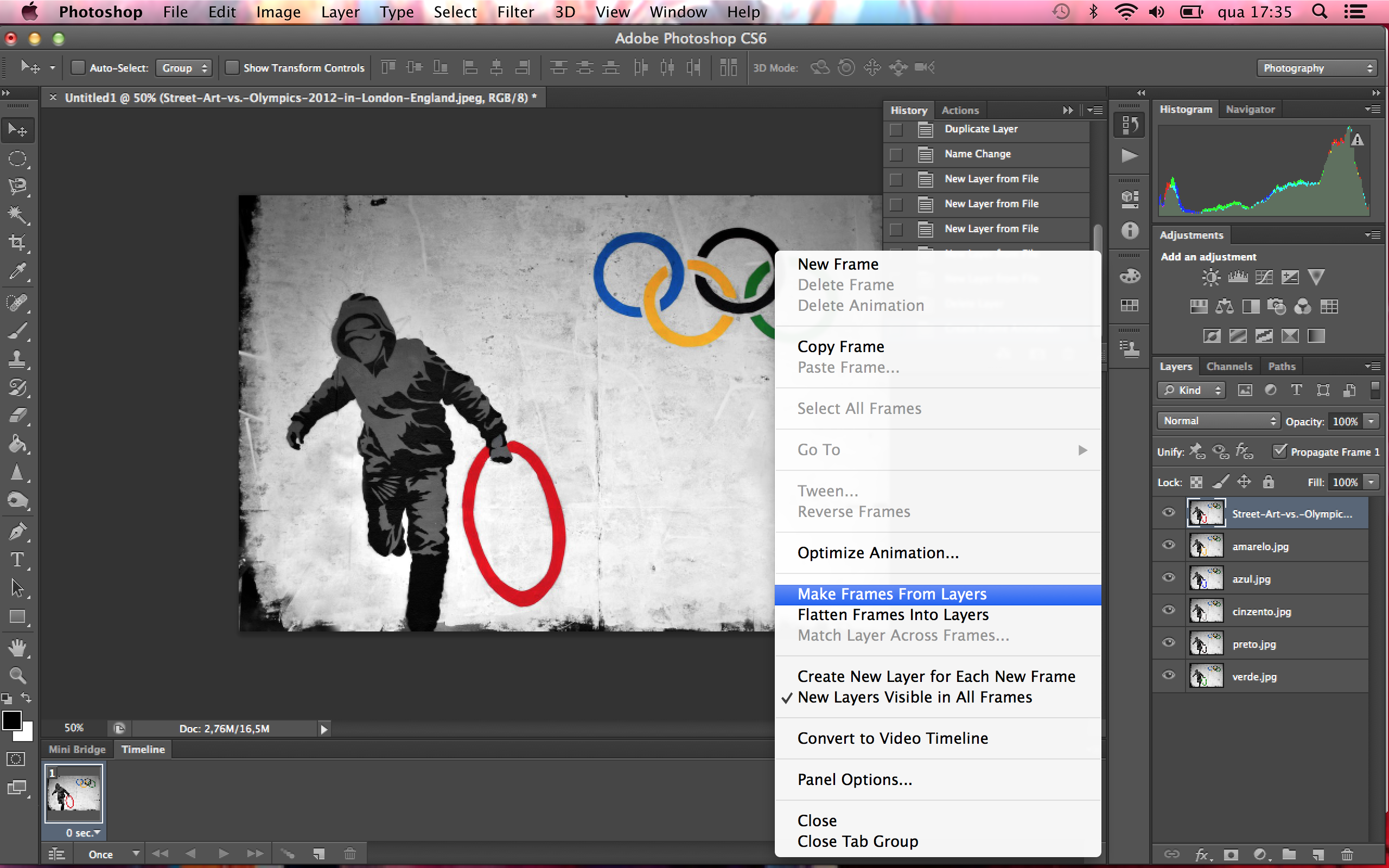The image size is (1389, 868).
Task: Select the Elliptical Marquee tool
Action: point(17,159)
